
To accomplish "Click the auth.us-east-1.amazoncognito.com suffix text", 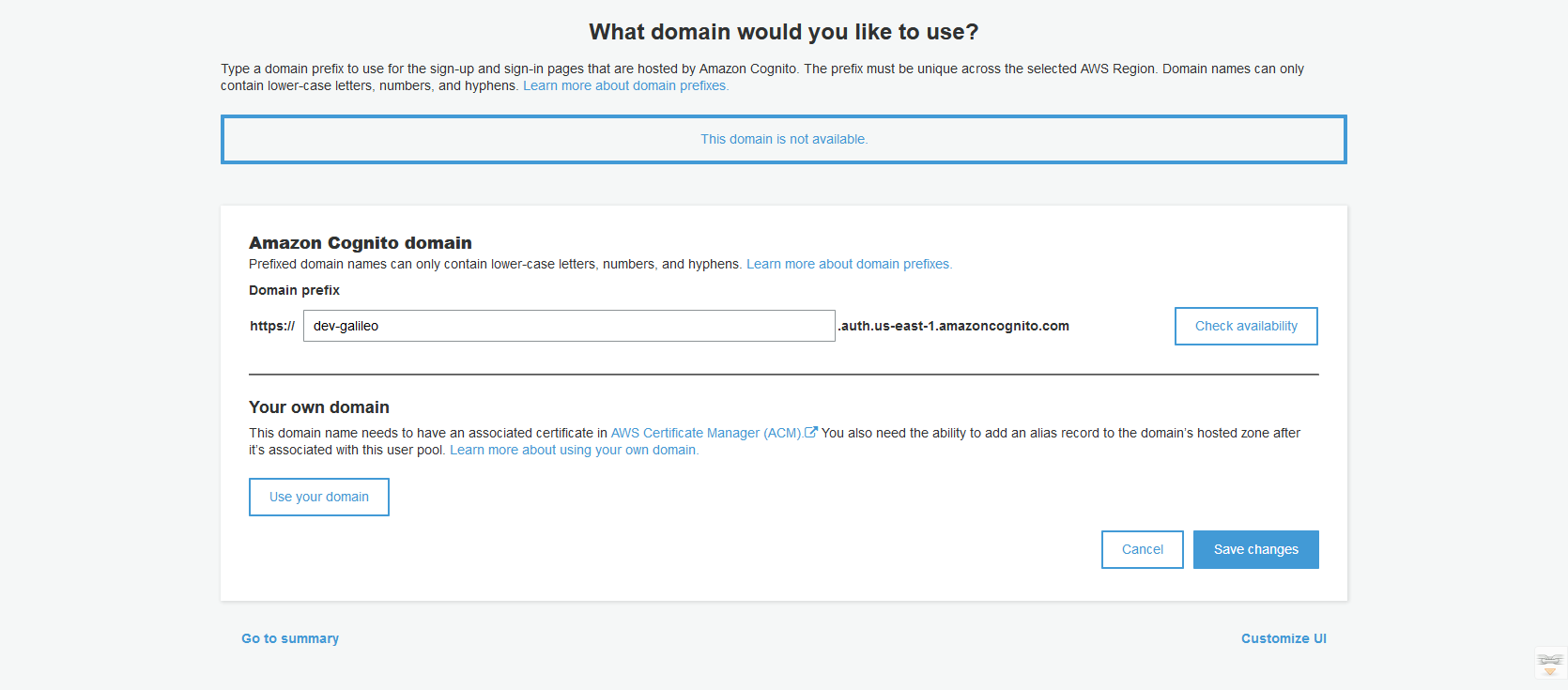I will (x=953, y=326).
